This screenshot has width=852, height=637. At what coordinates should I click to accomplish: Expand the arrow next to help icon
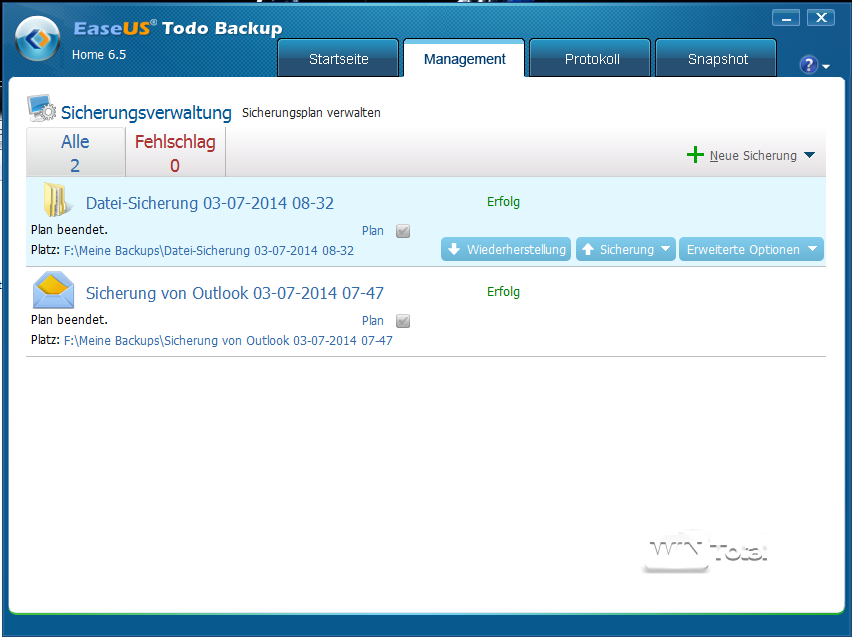click(826, 66)
